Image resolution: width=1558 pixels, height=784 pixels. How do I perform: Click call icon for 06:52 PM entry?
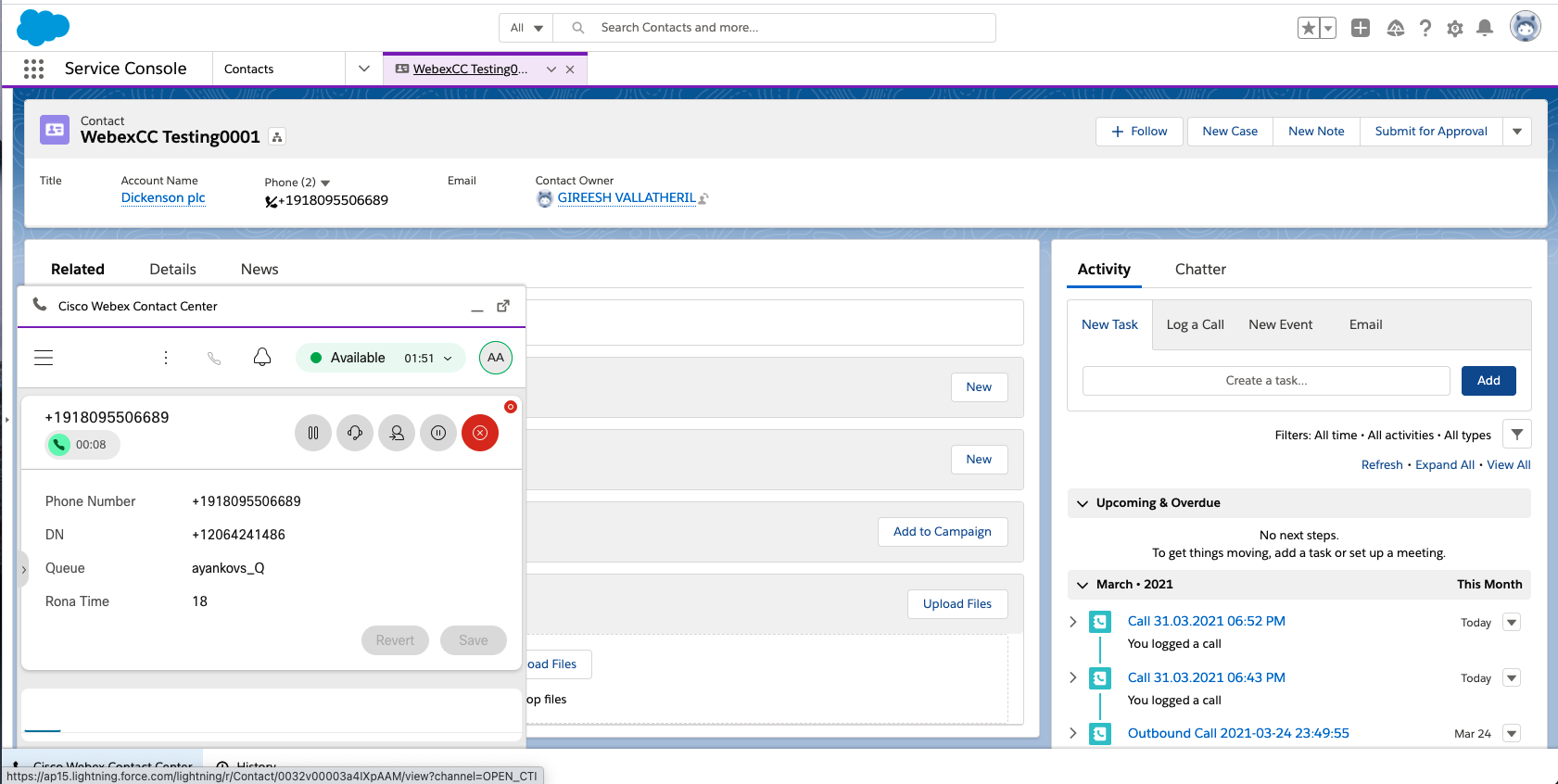point(1100,622)
